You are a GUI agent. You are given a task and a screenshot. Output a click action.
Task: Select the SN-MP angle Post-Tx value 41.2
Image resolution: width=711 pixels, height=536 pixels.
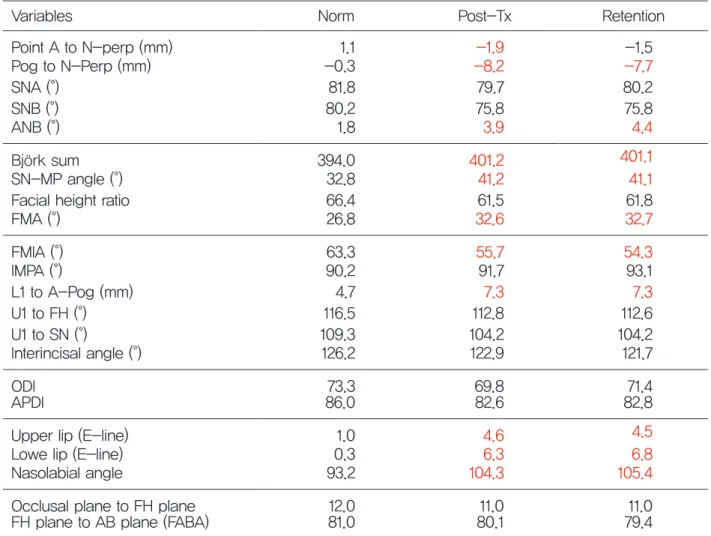tap(491, 179)
